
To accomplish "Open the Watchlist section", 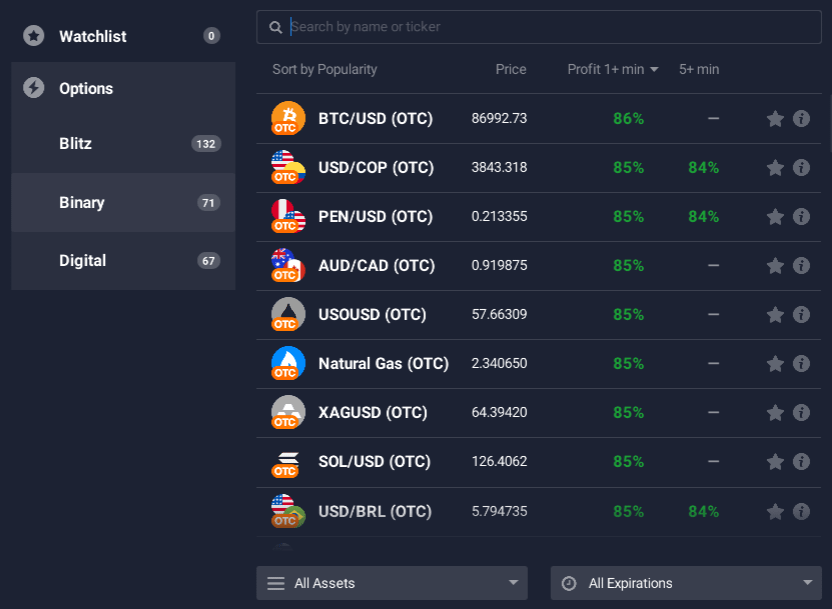I will pos(93,36).
